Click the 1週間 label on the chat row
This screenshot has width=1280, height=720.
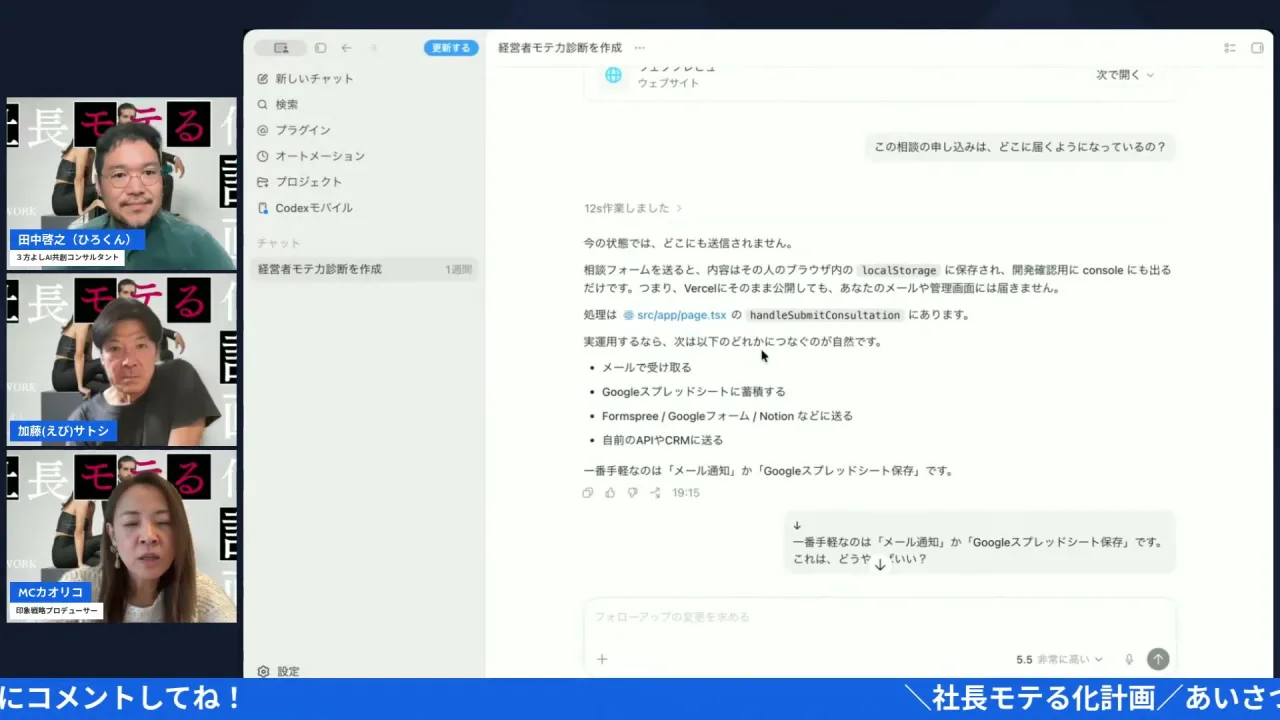(x=459, y=270)
